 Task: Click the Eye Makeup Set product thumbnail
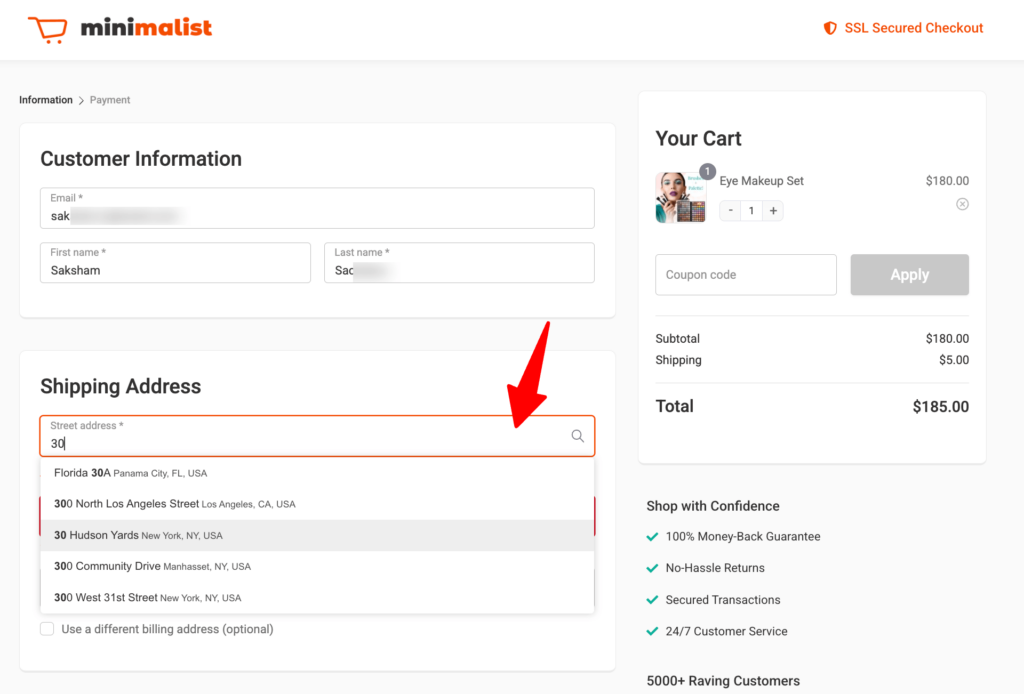click(680, 198)
